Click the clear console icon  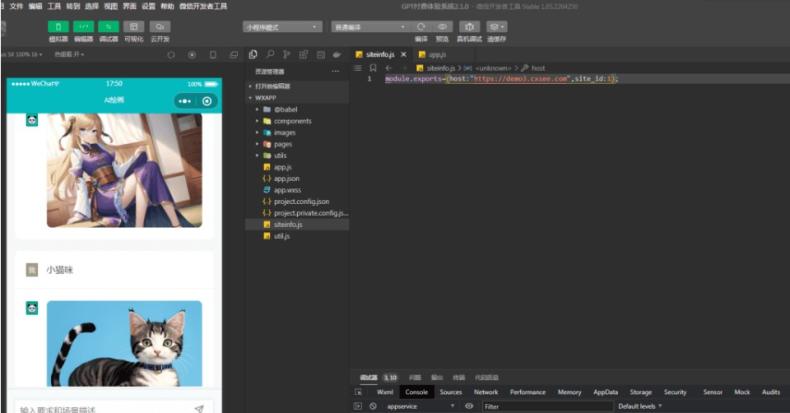(373, 406)
